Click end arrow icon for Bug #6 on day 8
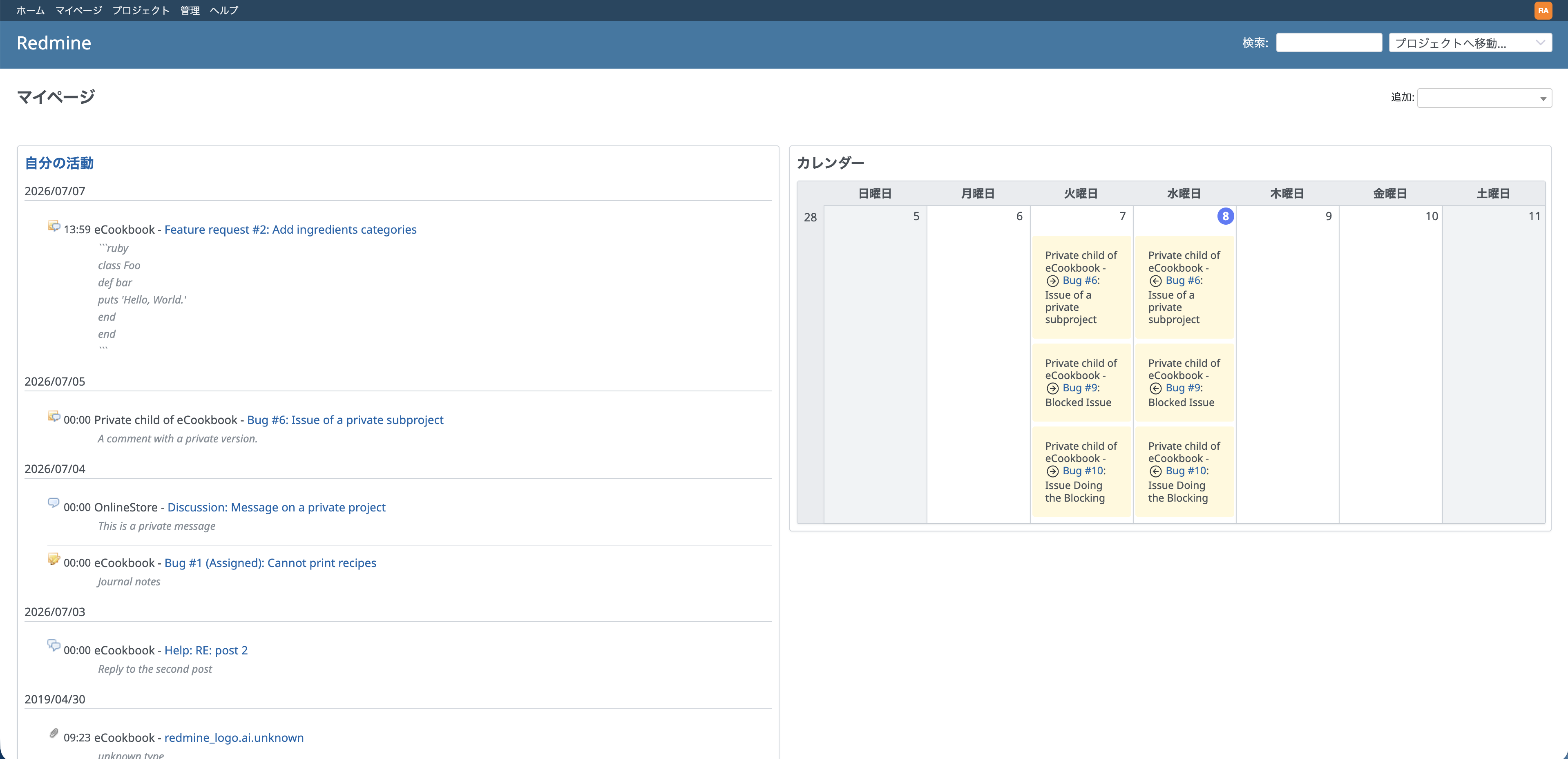Screen dimensions: 1568x759 pyautogui.click(x=1155, y=281)
